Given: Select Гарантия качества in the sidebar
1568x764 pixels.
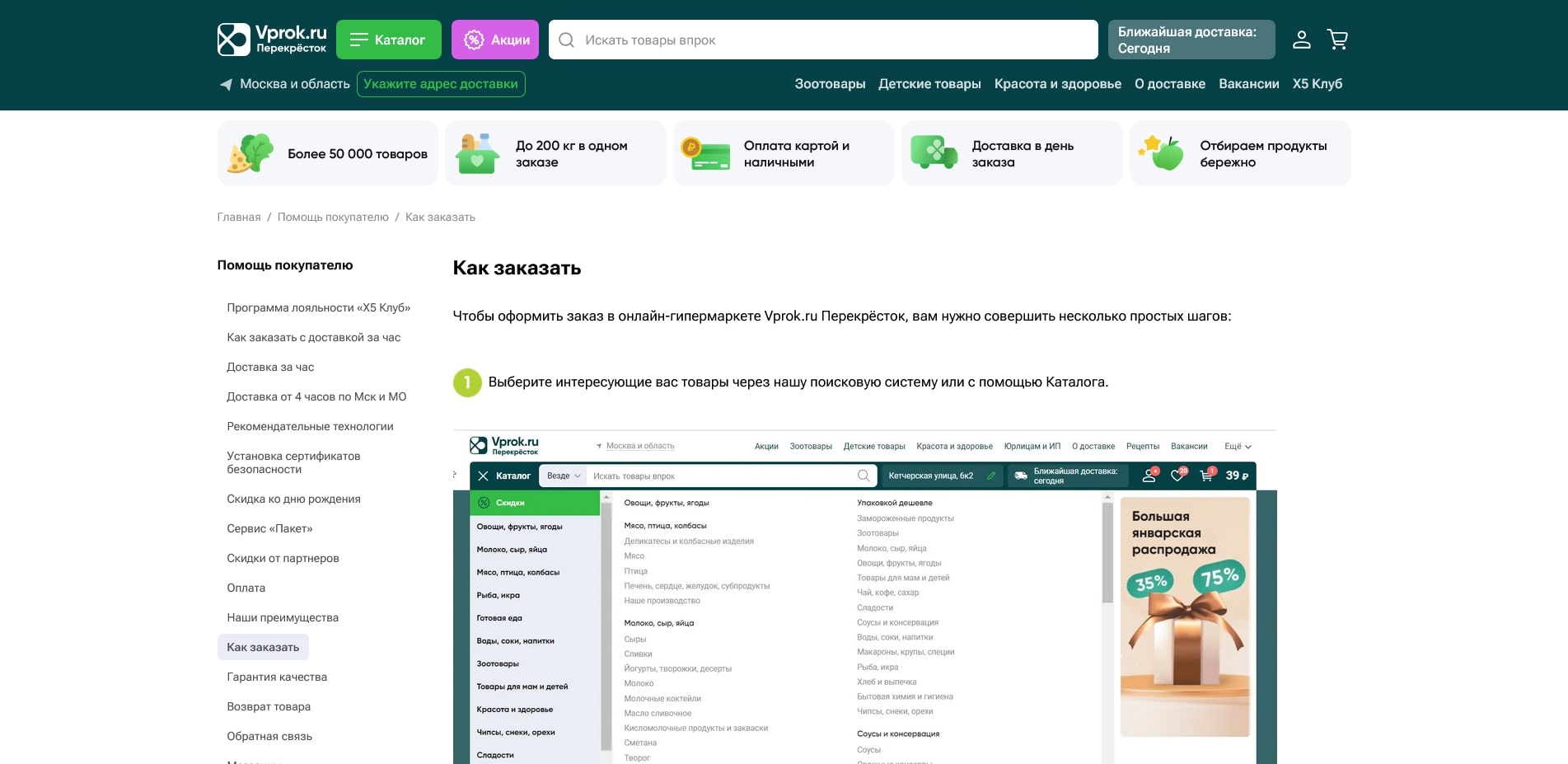Looking at the screenshot, I should 277,677.
